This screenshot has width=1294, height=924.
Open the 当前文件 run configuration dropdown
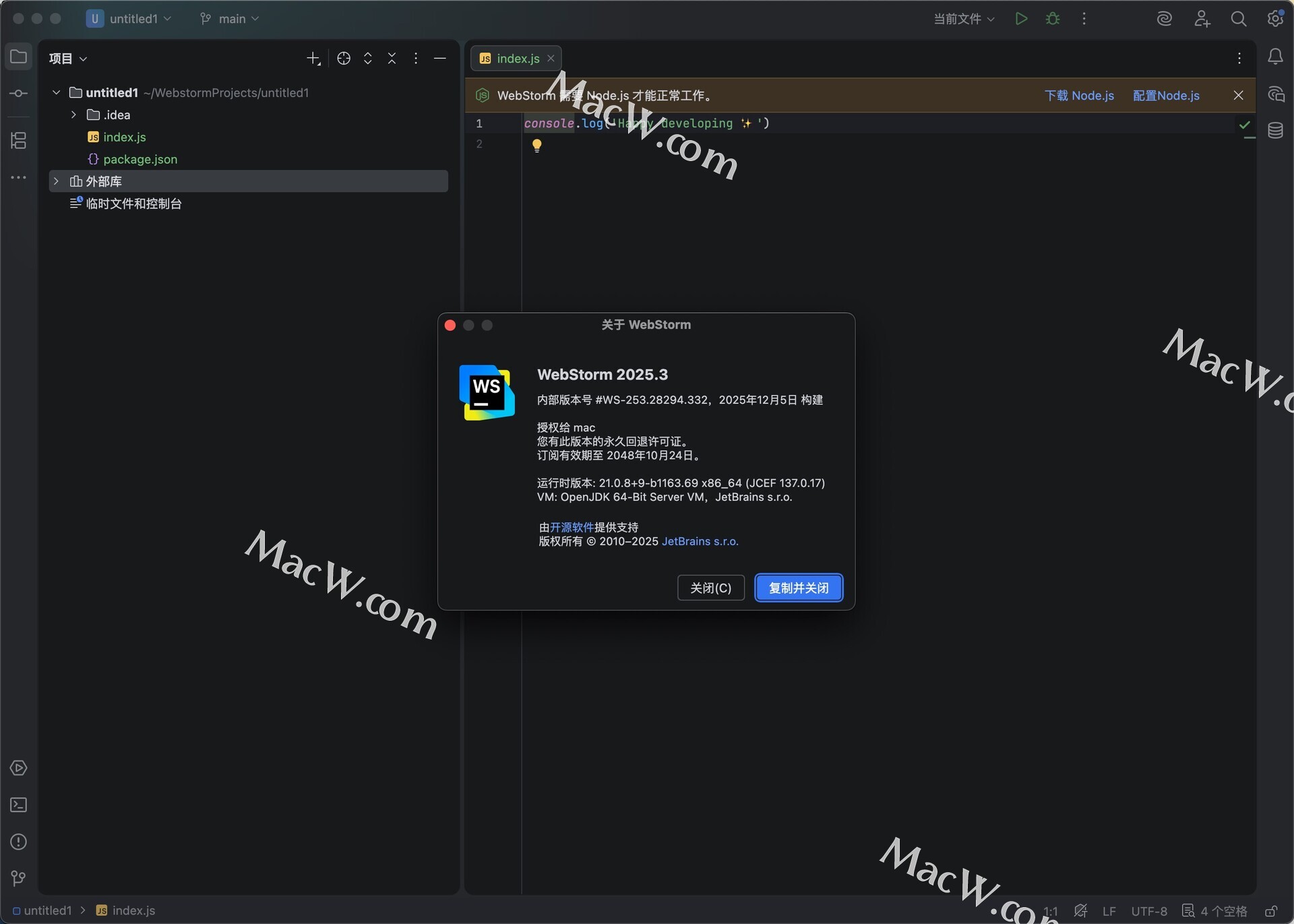[964, 19]
